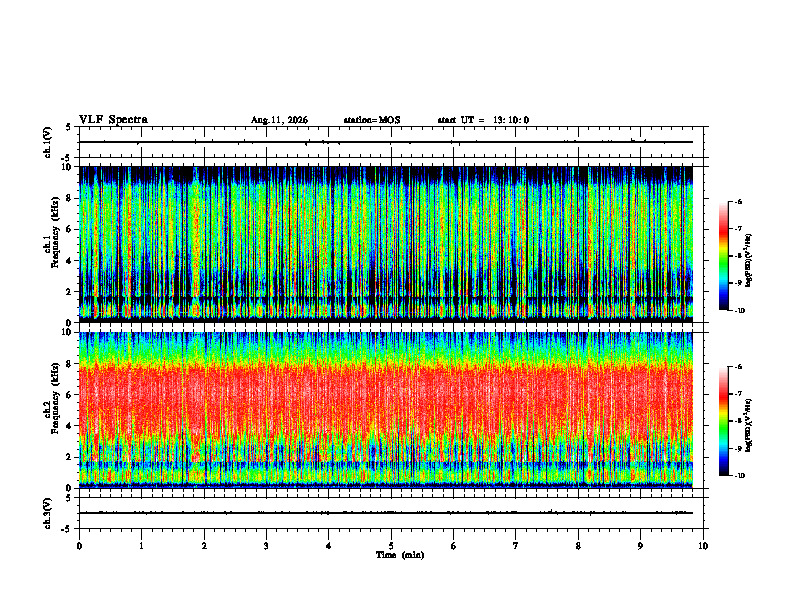Click the start UT 13:10:0 label
The image size is (792, 612).
point(483,120)
